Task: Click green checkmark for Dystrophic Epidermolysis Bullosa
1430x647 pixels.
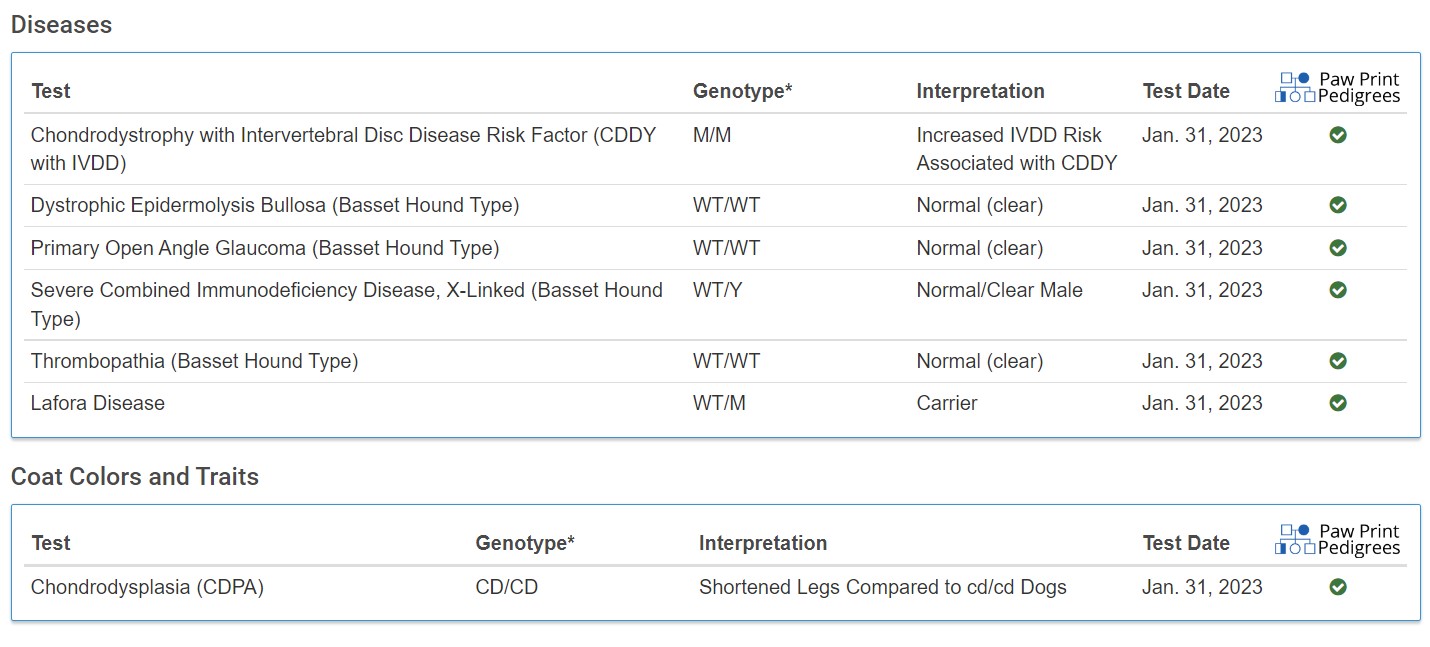Action: point(1338,205)
